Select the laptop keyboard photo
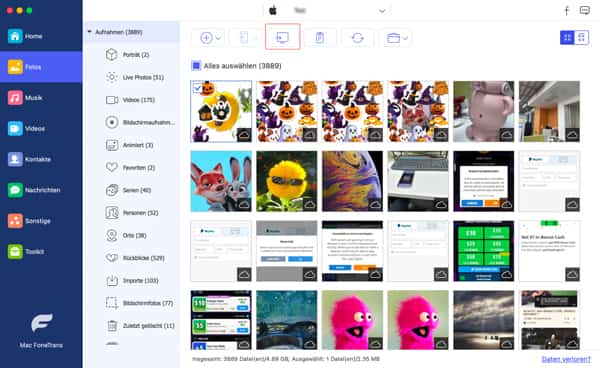Image resolution: width=600 pixels, height=368 pixels. (x=418, y=181)
